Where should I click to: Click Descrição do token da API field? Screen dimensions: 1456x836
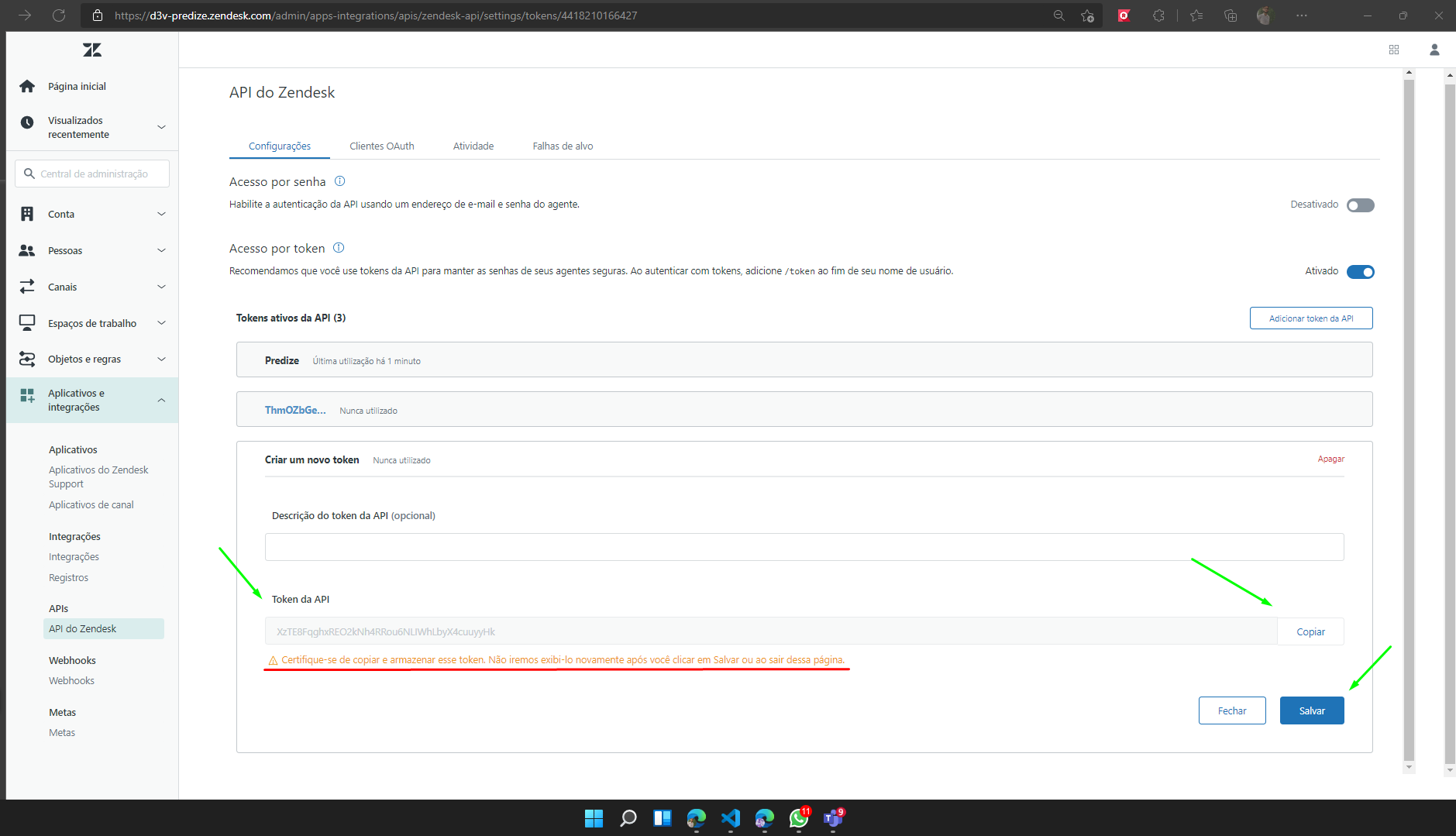tap(804, 547)
